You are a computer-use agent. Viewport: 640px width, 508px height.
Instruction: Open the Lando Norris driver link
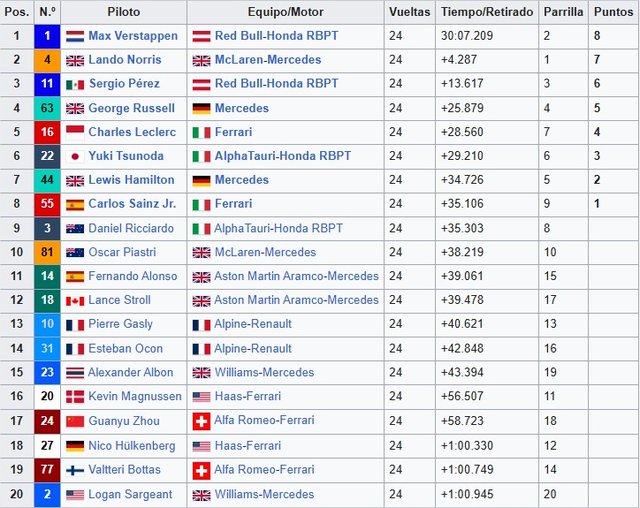pyautogui.click(x=125, y=60)
